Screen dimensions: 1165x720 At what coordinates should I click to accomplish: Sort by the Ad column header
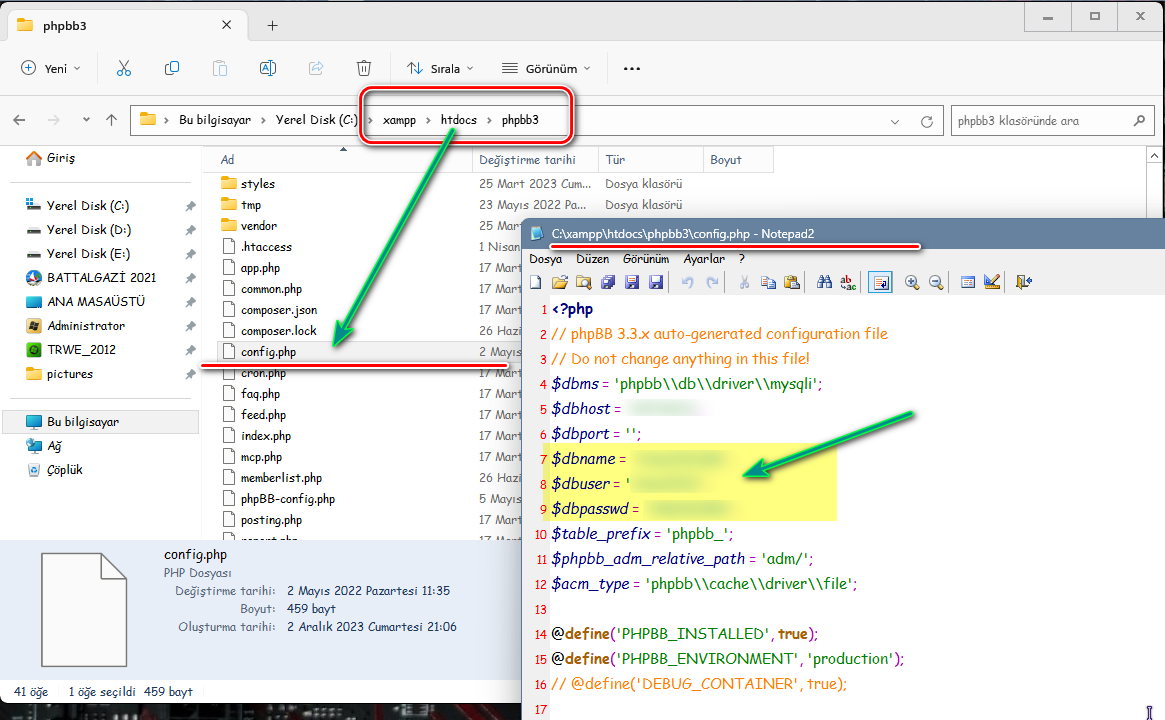tap(338, 160)
